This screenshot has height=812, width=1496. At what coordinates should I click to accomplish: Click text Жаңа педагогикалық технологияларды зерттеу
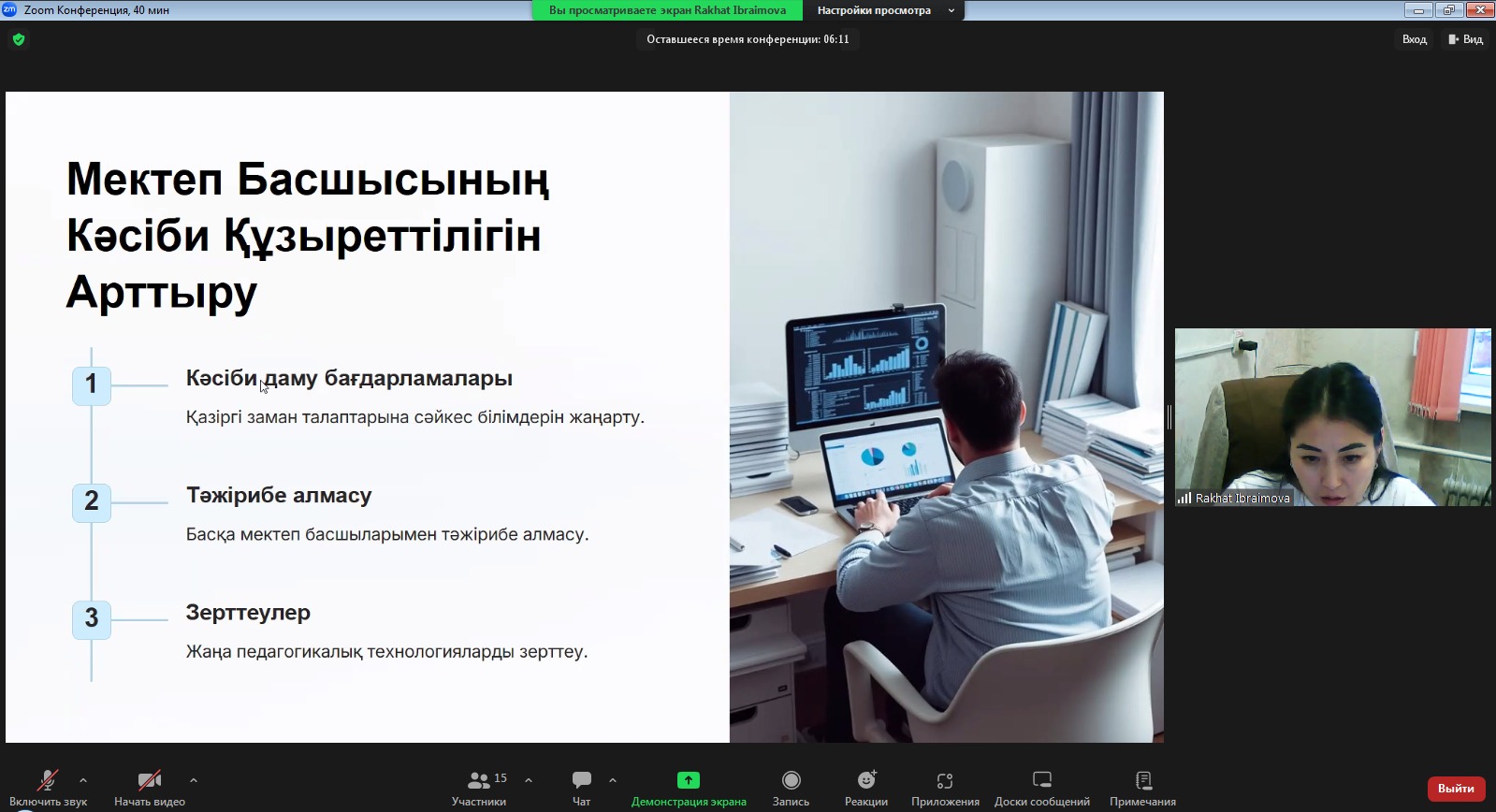click(x=386, y=651)
